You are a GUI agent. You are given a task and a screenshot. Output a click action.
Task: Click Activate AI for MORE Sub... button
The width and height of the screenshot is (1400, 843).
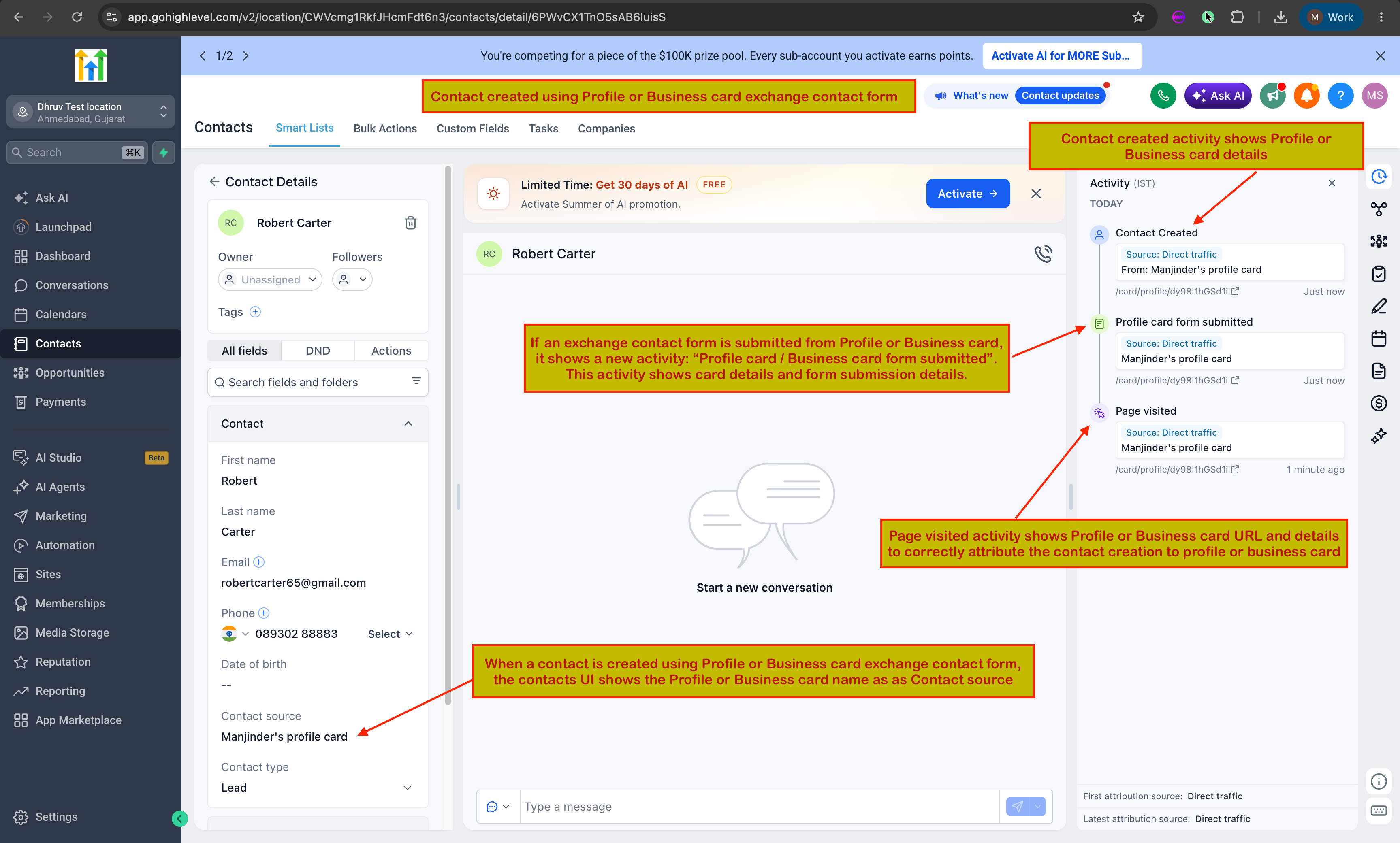(x=1061, y=55)
